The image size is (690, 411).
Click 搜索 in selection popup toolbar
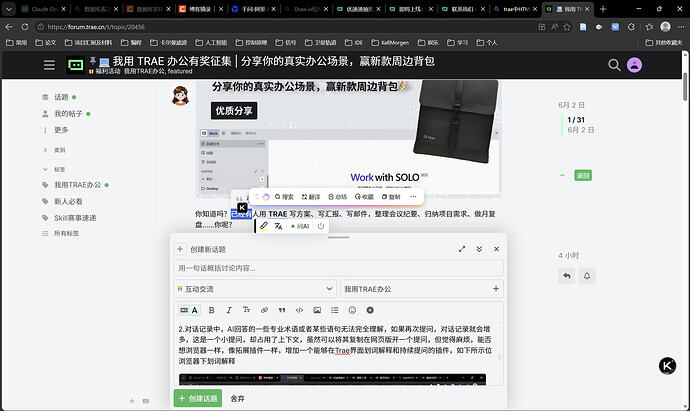[284, 197]
